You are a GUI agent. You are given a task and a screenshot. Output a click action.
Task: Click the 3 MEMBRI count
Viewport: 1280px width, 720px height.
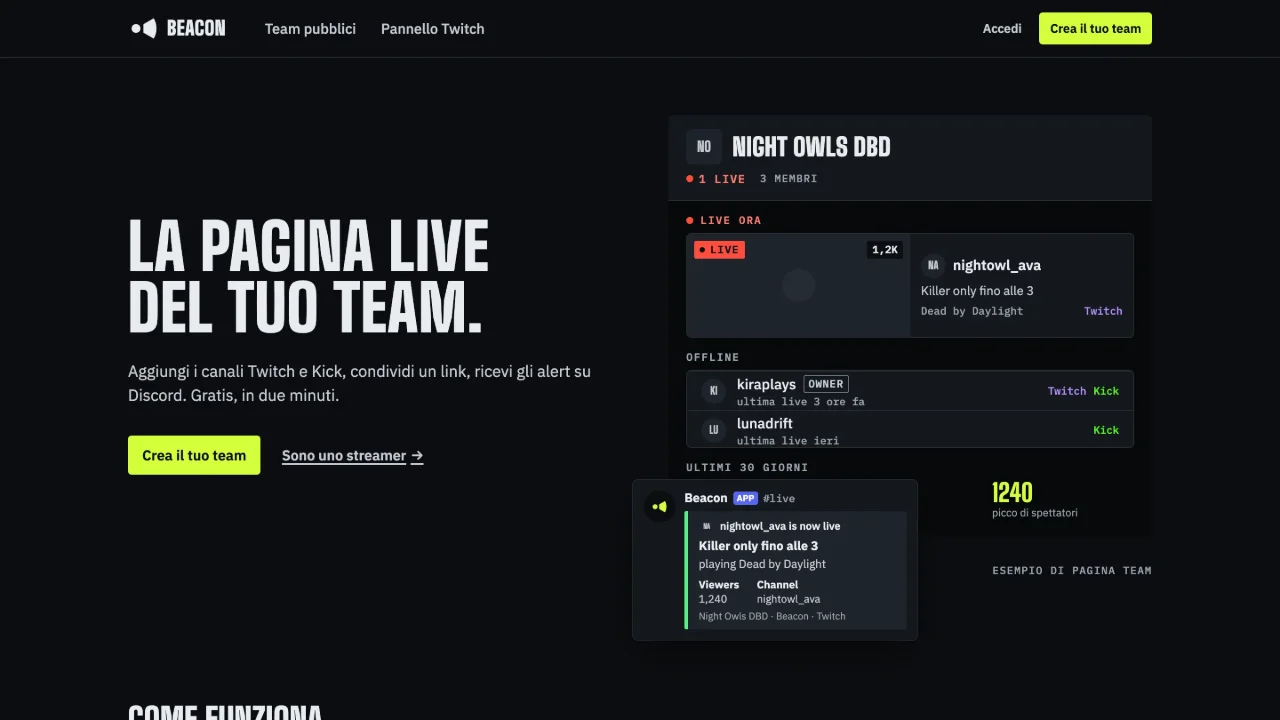789,179
